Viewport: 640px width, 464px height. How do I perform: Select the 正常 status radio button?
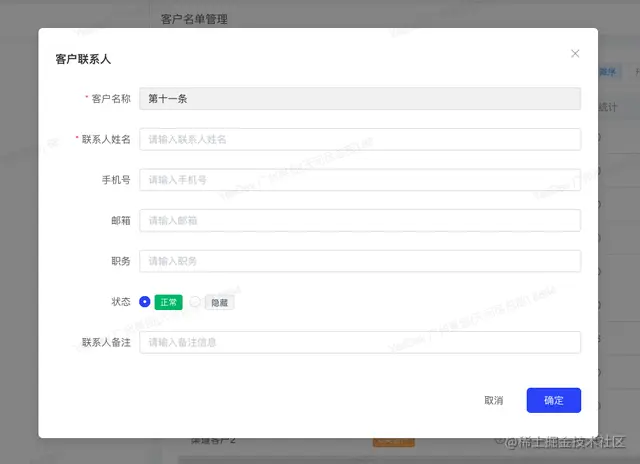point(144,302)
